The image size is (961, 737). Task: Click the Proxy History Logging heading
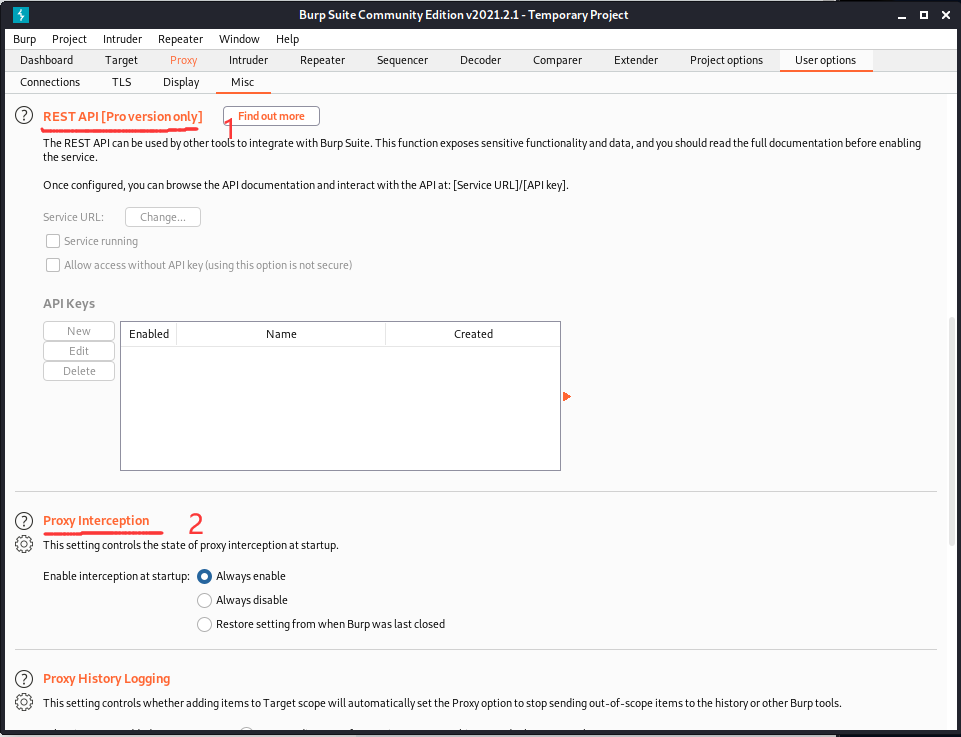[107, 679]
